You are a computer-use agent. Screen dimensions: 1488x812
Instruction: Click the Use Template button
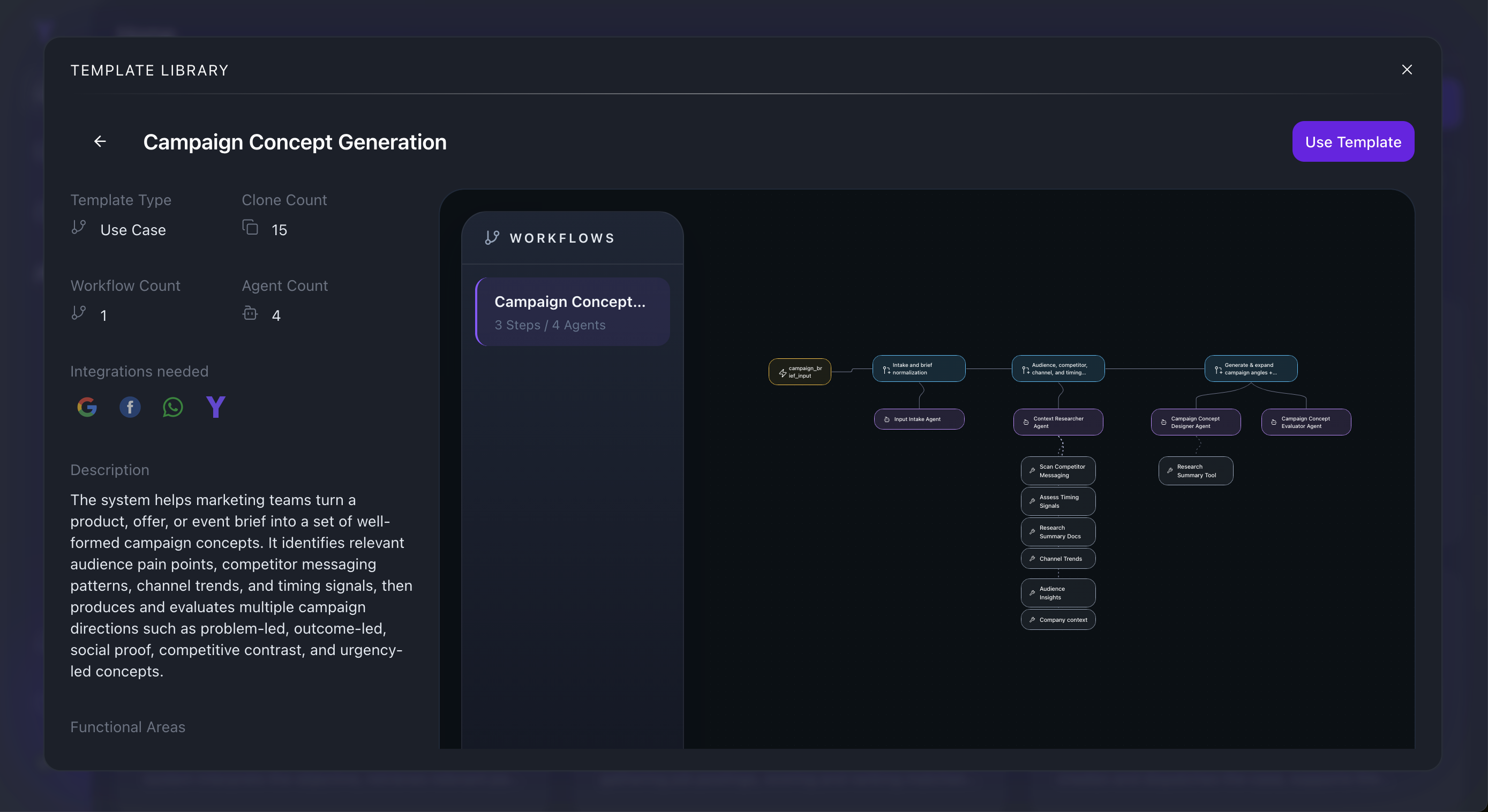pyautogui.click(x=1353, y=141)
